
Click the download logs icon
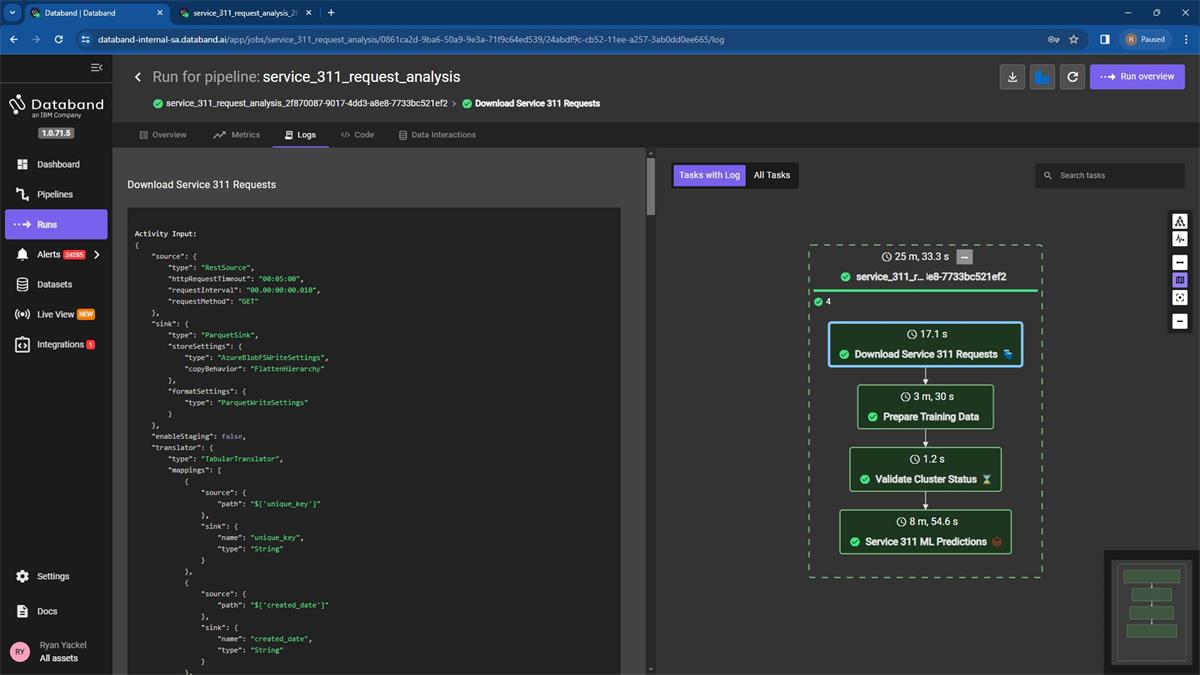pyautogui.click(x=1011, y=76)
